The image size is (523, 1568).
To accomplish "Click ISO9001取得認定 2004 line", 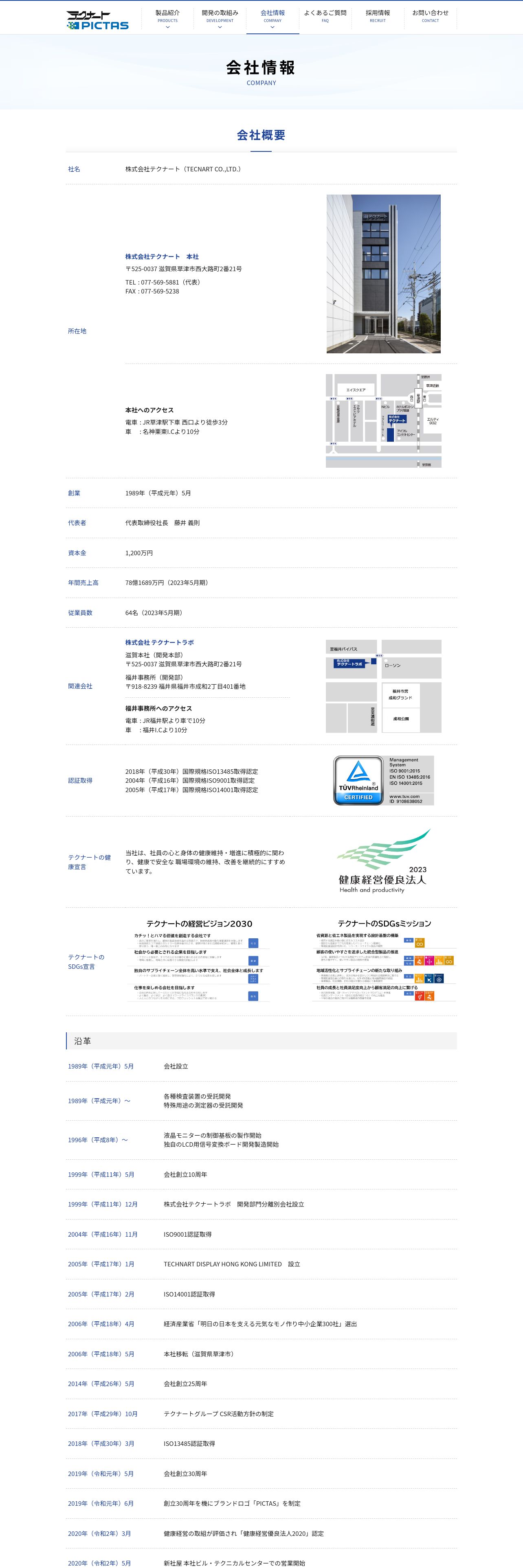I will (190, 780).
